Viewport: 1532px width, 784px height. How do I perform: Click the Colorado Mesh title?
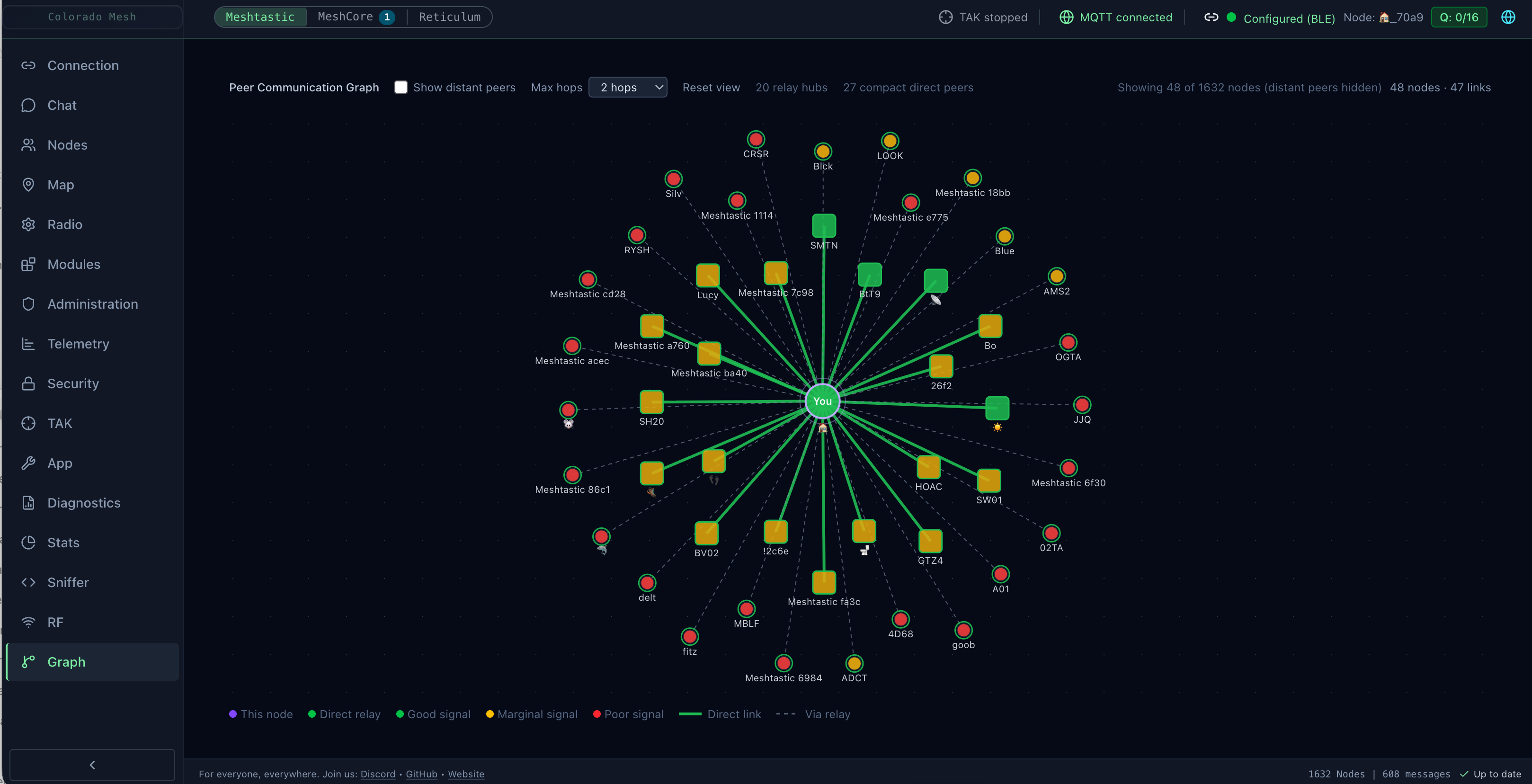(x=92, y=17)
